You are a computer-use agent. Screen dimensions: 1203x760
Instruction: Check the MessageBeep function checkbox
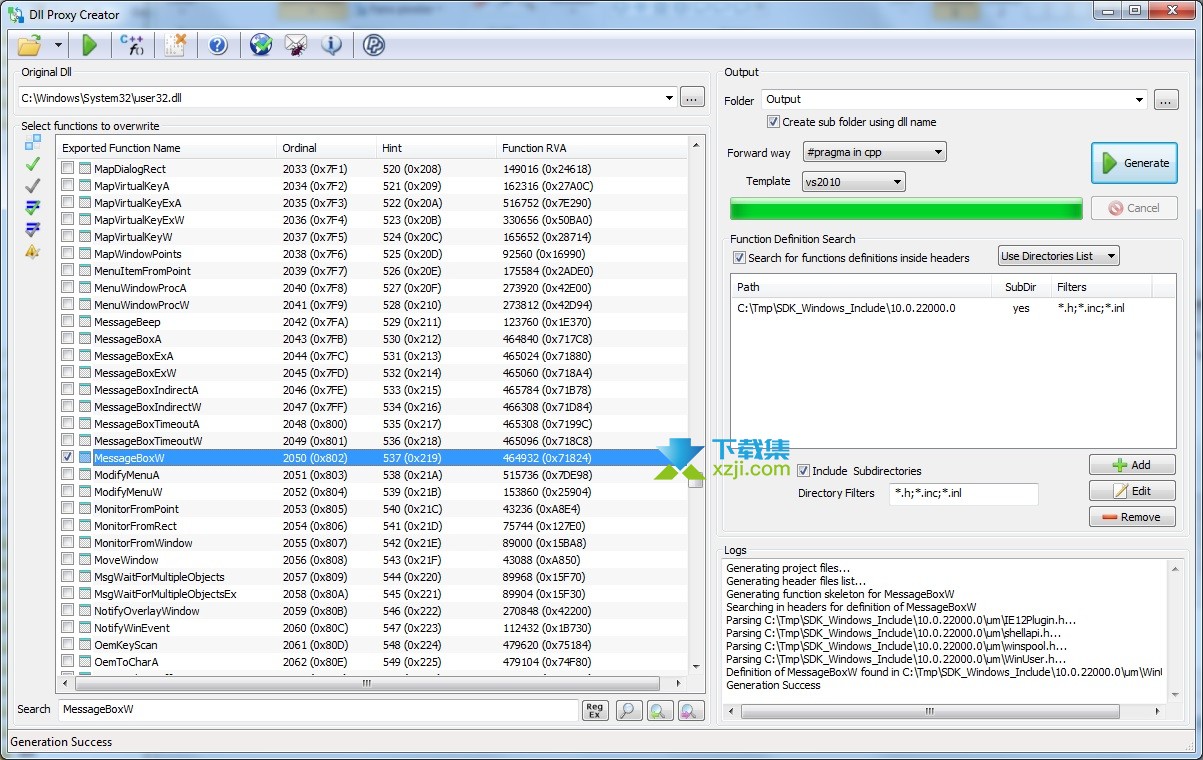coord(67,322)
